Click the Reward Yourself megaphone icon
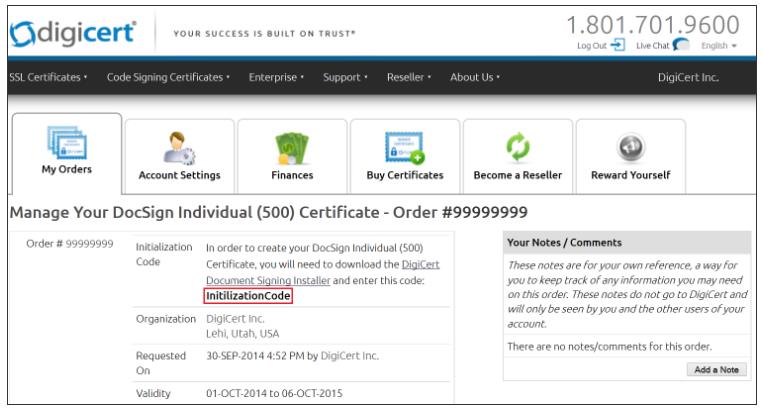This screenshot has width=762, height=410. click(x=630, y=147)
